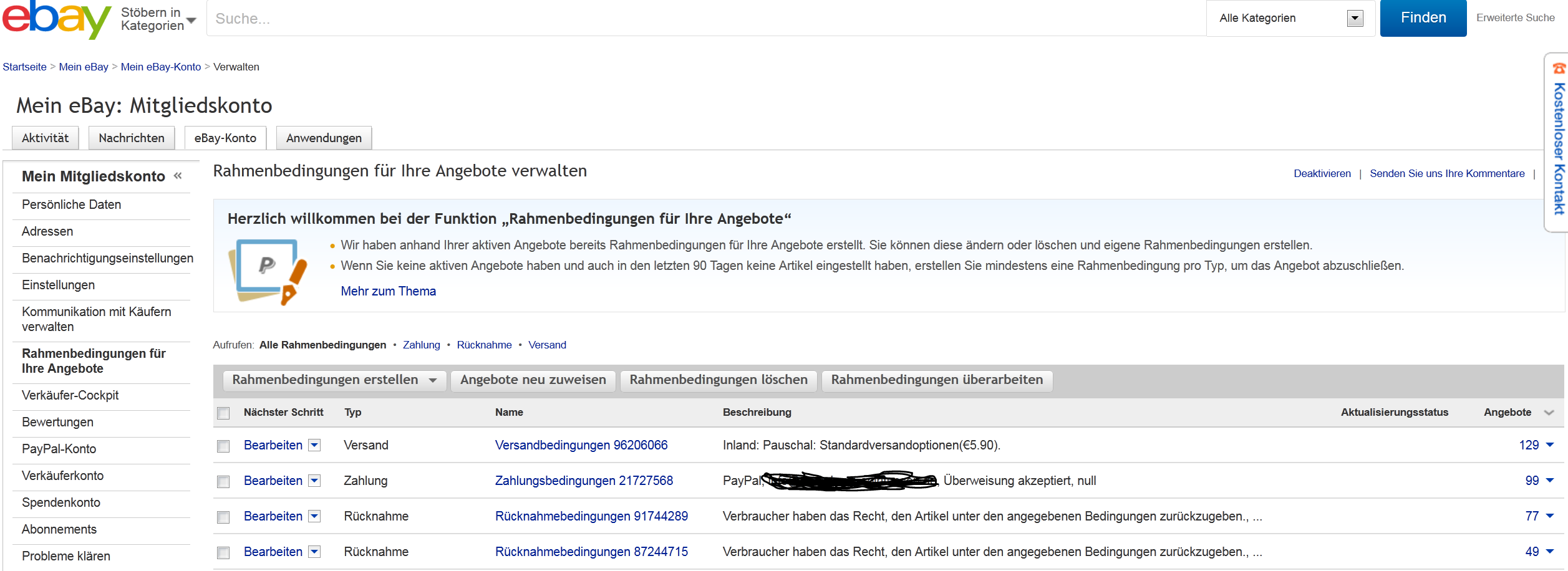Expand the 49 Angebote arrow
Viewport: 1568px width, 571px height.
1550,552
